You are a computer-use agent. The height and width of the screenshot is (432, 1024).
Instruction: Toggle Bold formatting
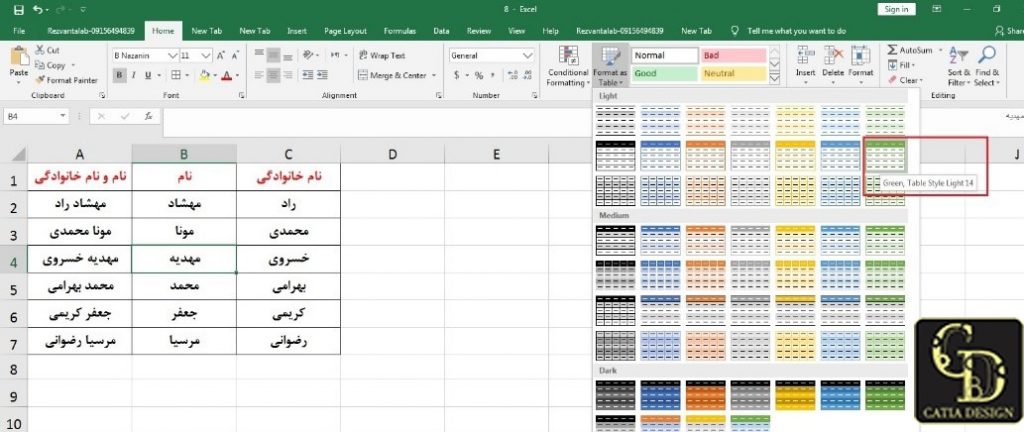120,75
